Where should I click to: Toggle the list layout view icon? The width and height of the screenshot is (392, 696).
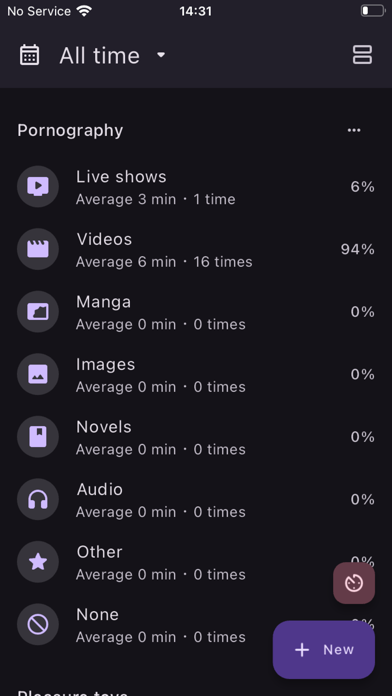(x=362, y=55)
